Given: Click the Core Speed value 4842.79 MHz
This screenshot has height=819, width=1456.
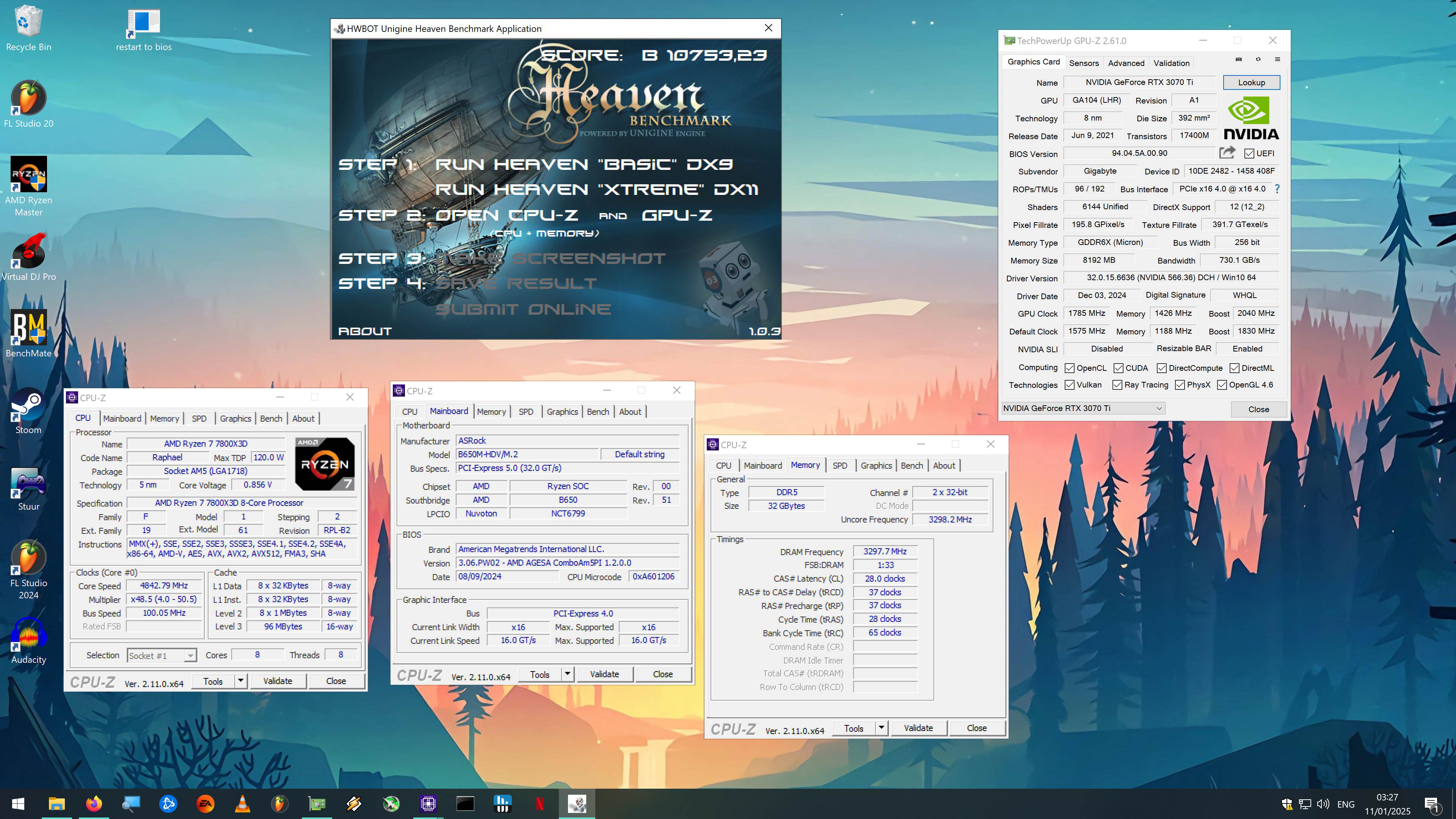Looking at the screenshot, I should click(x=164, y=585).
